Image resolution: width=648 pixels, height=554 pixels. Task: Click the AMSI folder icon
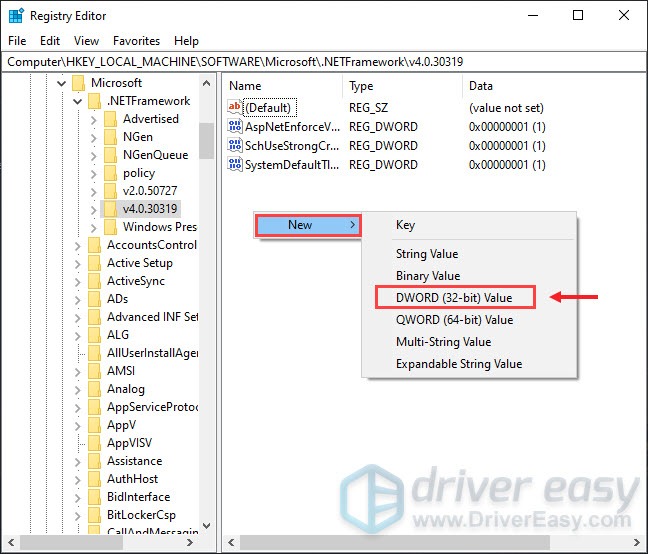pyautogui.click(x=94, y=371)
